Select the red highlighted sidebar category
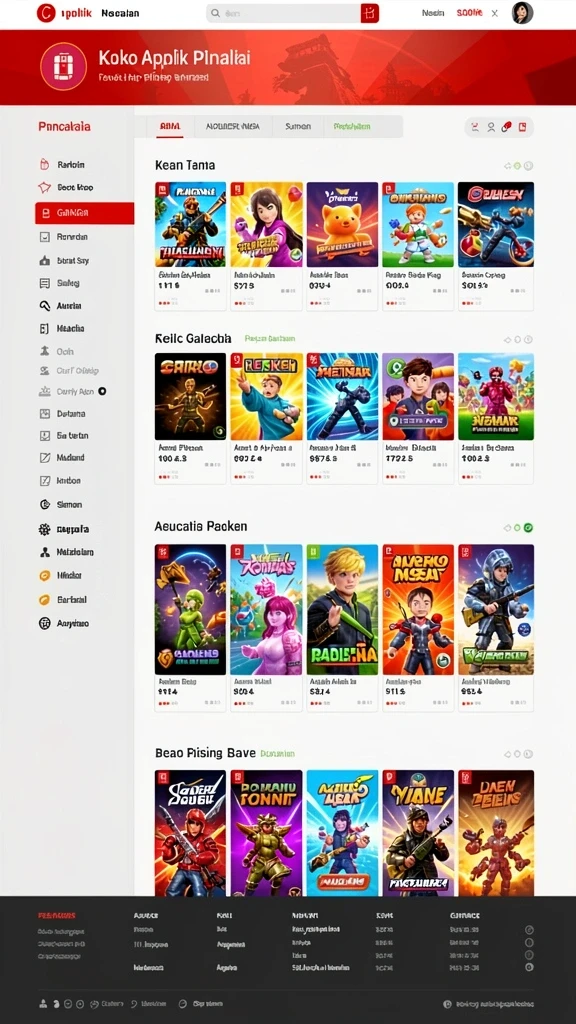 point(84,213)
